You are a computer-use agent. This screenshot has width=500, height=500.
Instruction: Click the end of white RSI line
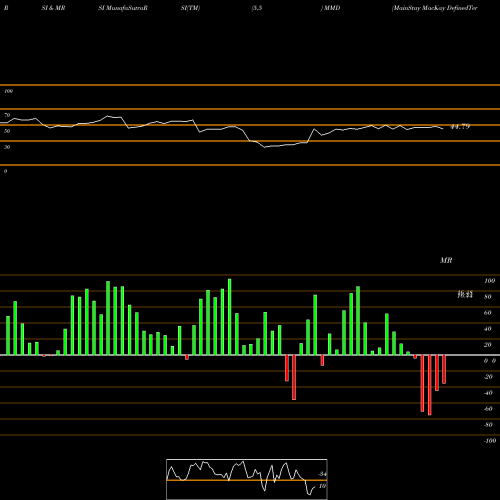tap(443, 129)
